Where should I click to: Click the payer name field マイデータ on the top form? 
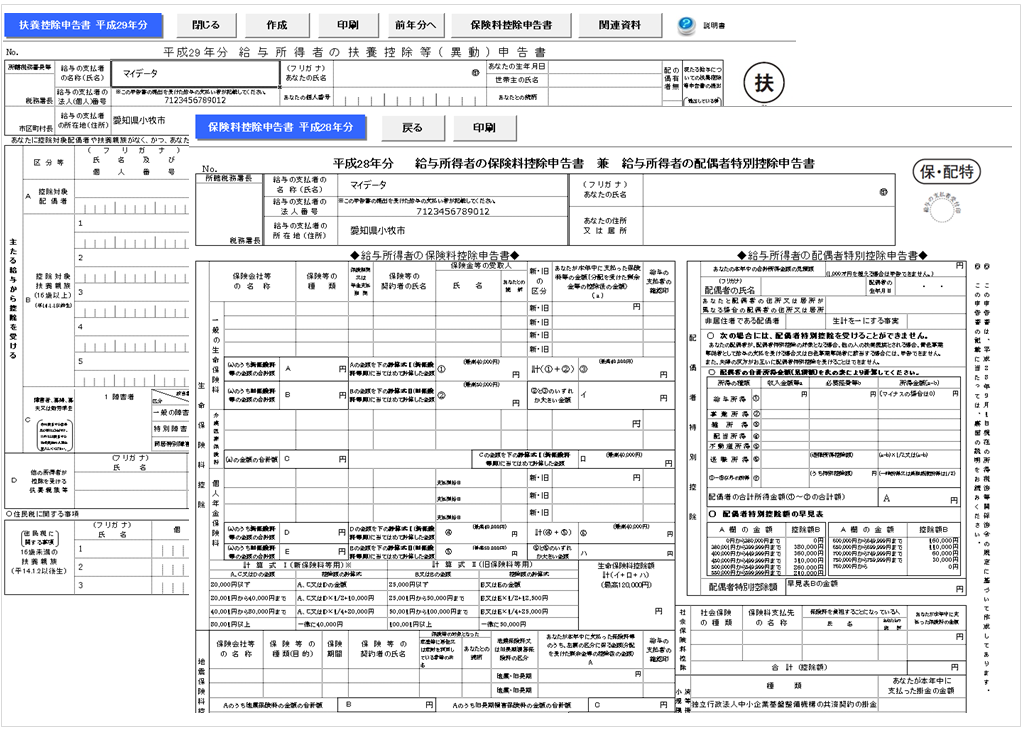[x=196, y=74]
